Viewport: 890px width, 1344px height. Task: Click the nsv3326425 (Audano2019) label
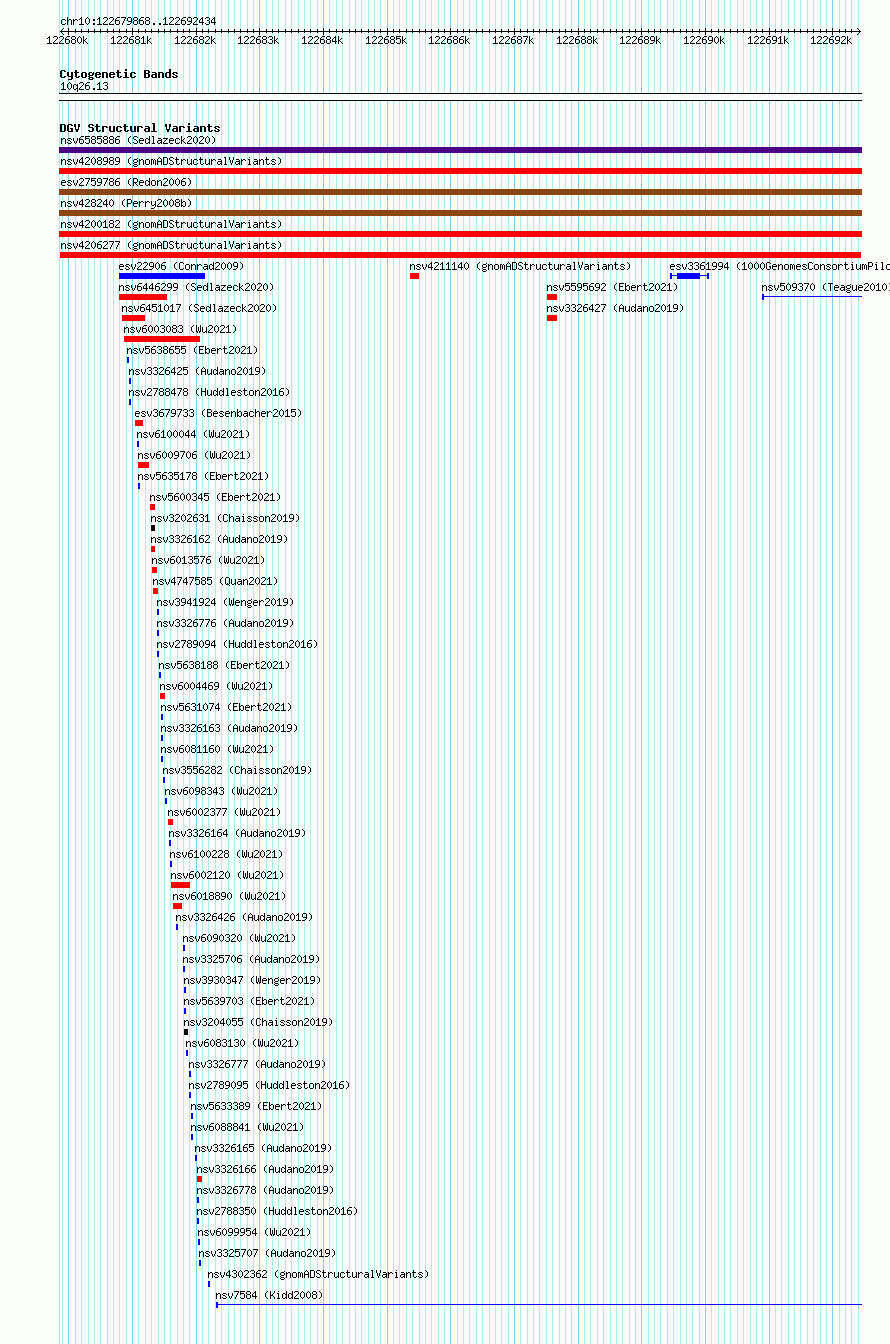click(197, 371)
